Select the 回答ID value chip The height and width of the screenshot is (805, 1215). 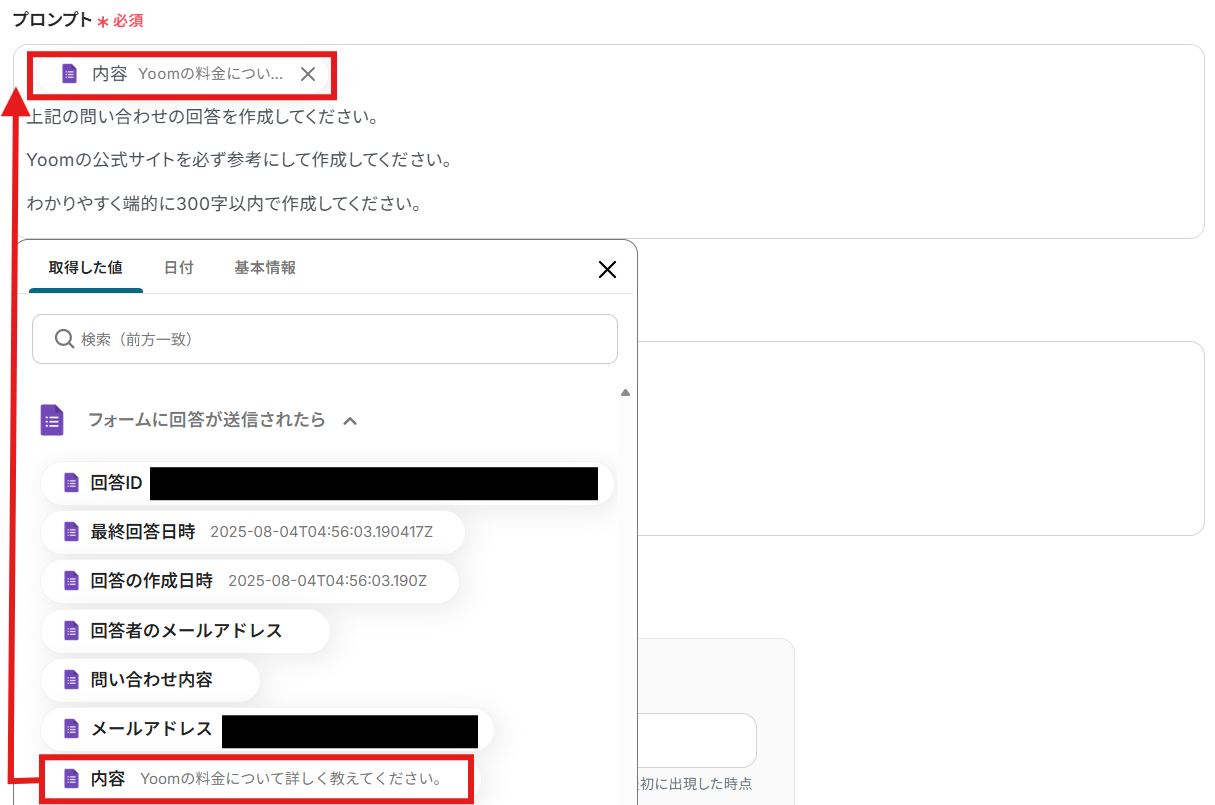tap(327, 484)
